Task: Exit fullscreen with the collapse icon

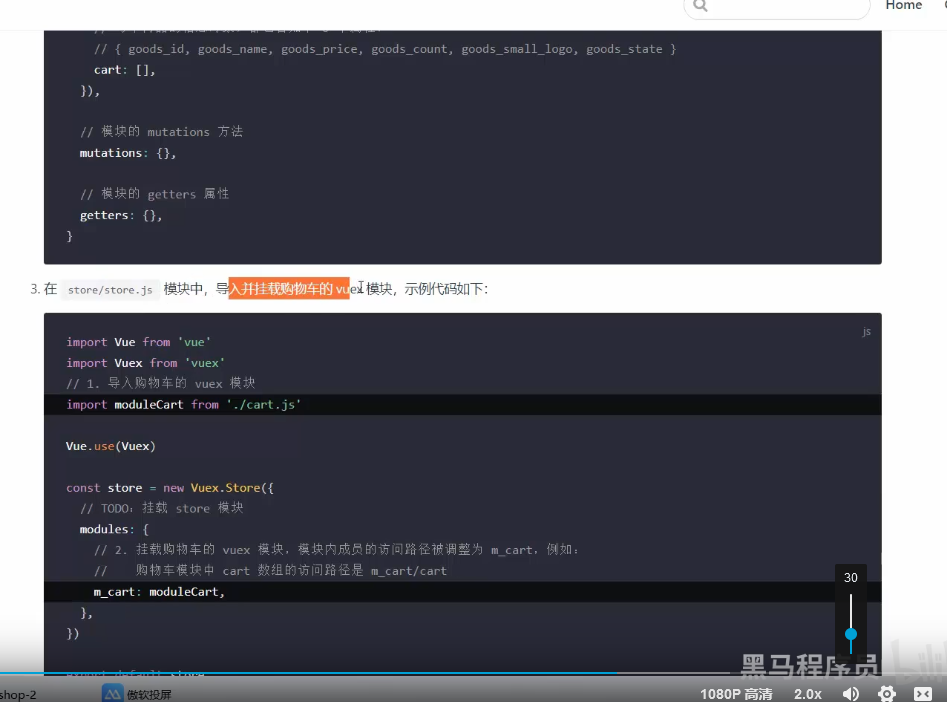Action: 923,694
